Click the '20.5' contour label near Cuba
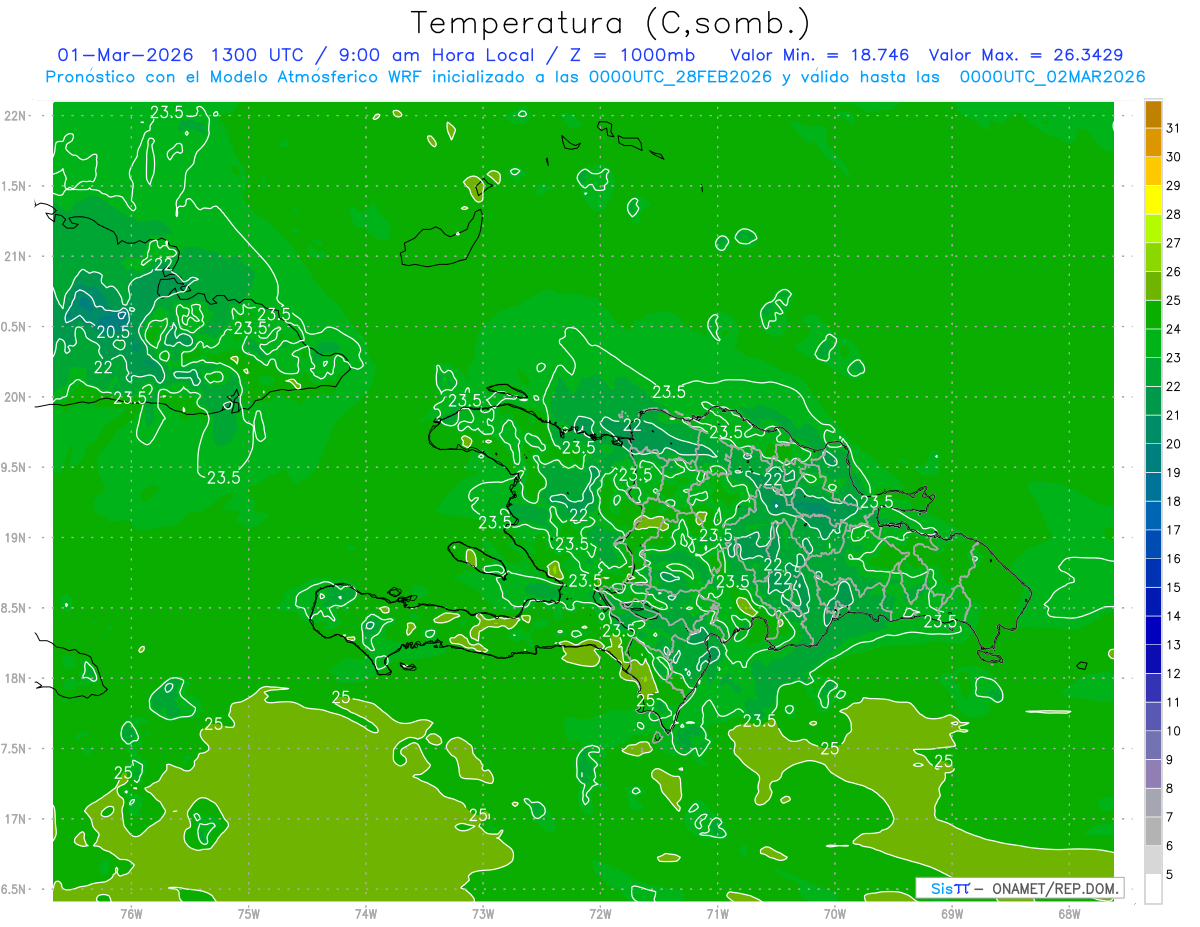 click(x=113, y=331)
